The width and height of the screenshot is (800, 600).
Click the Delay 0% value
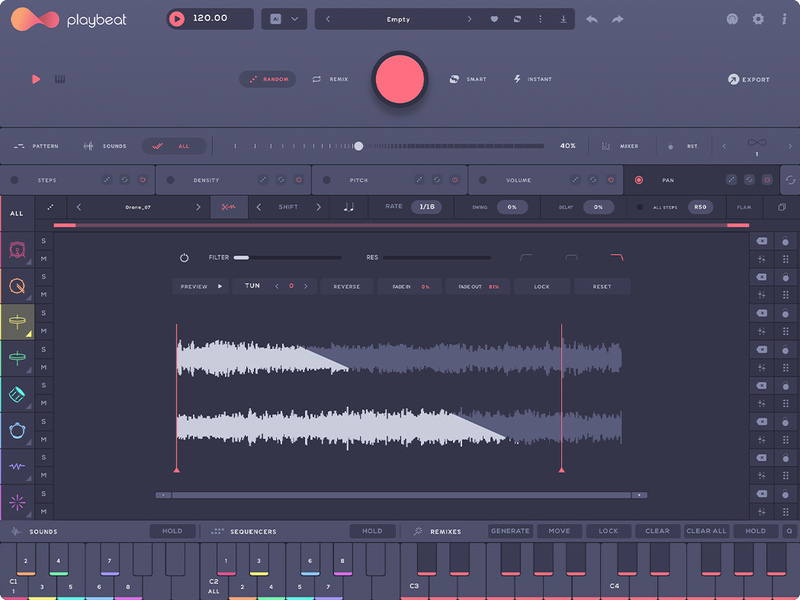point(598,207)
